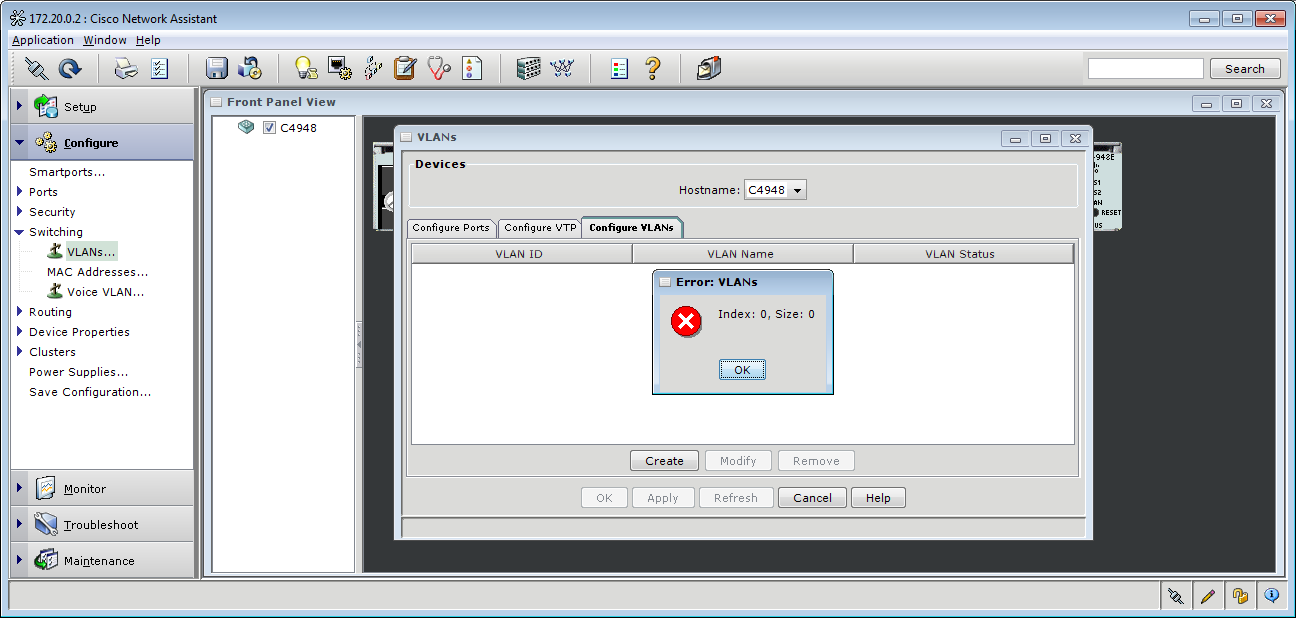Open Front Panel view switch icon
The image size is (1296, 618).
(x=528, y=69)
